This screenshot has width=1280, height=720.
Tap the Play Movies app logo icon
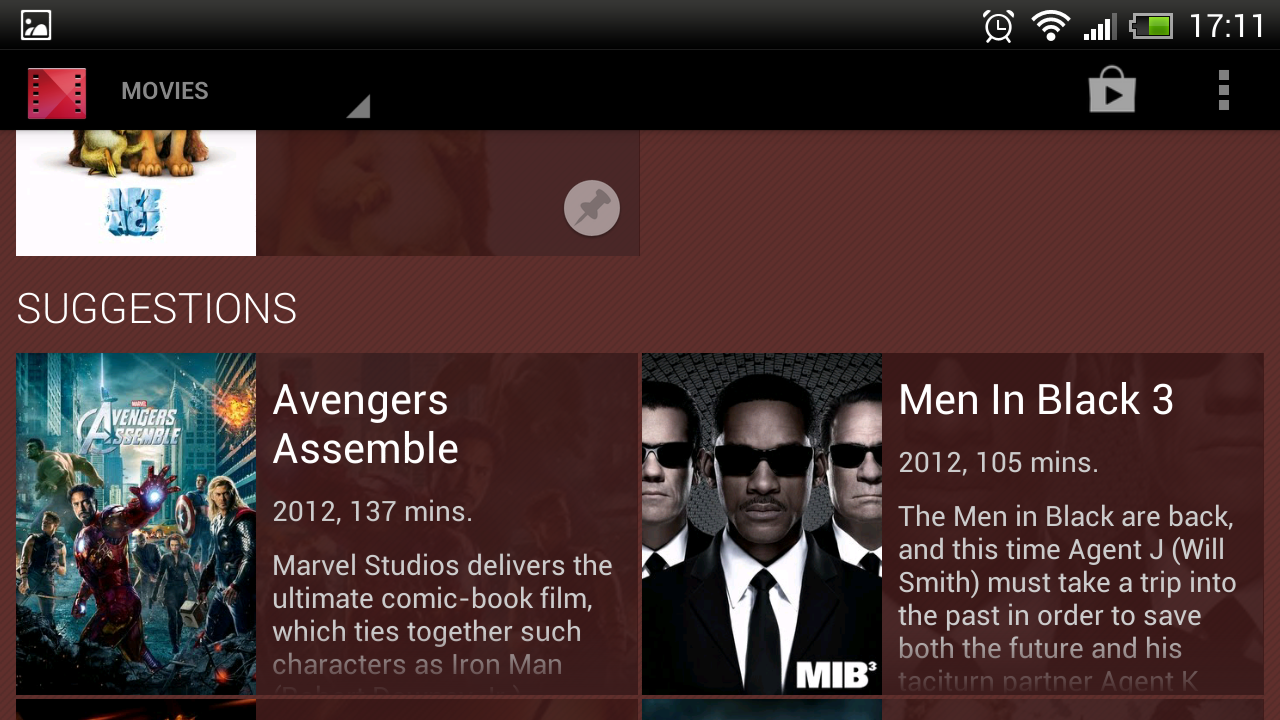pyautogui.click(x=57, y=92)
